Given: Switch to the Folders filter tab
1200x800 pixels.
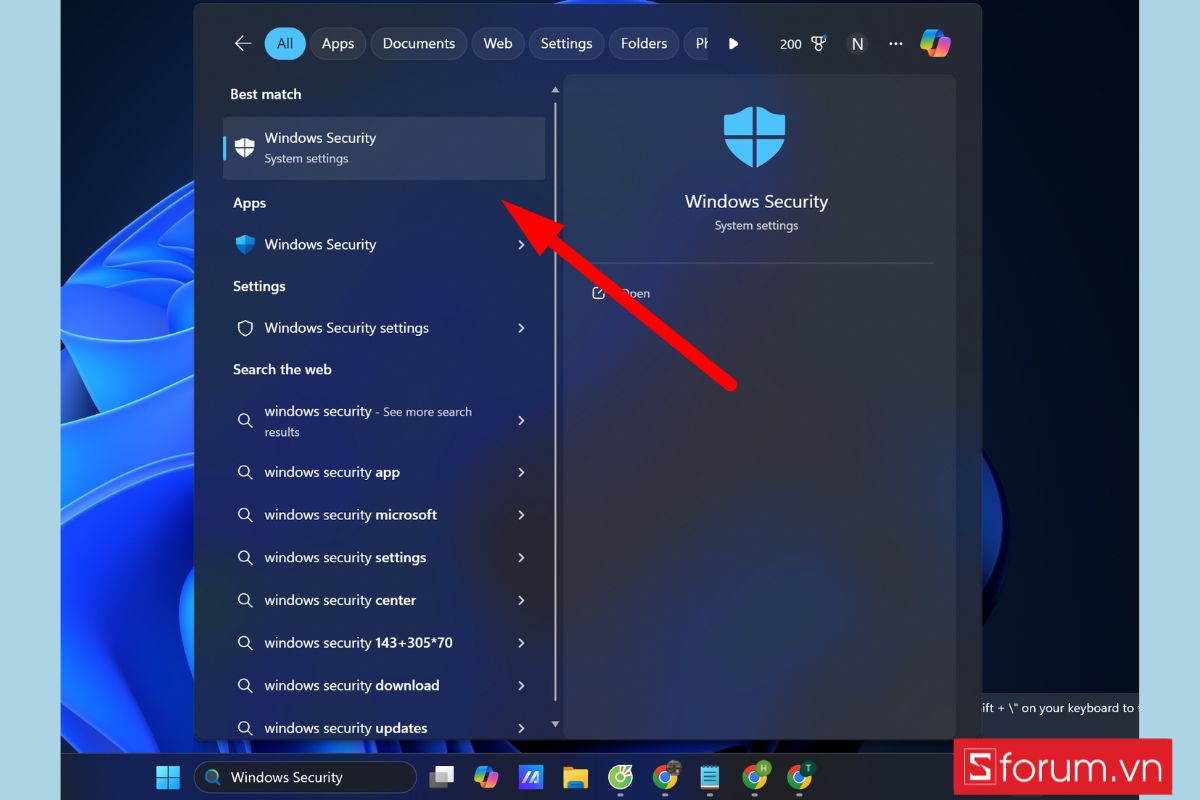Looking at the screenshot, I should (644, 43).
